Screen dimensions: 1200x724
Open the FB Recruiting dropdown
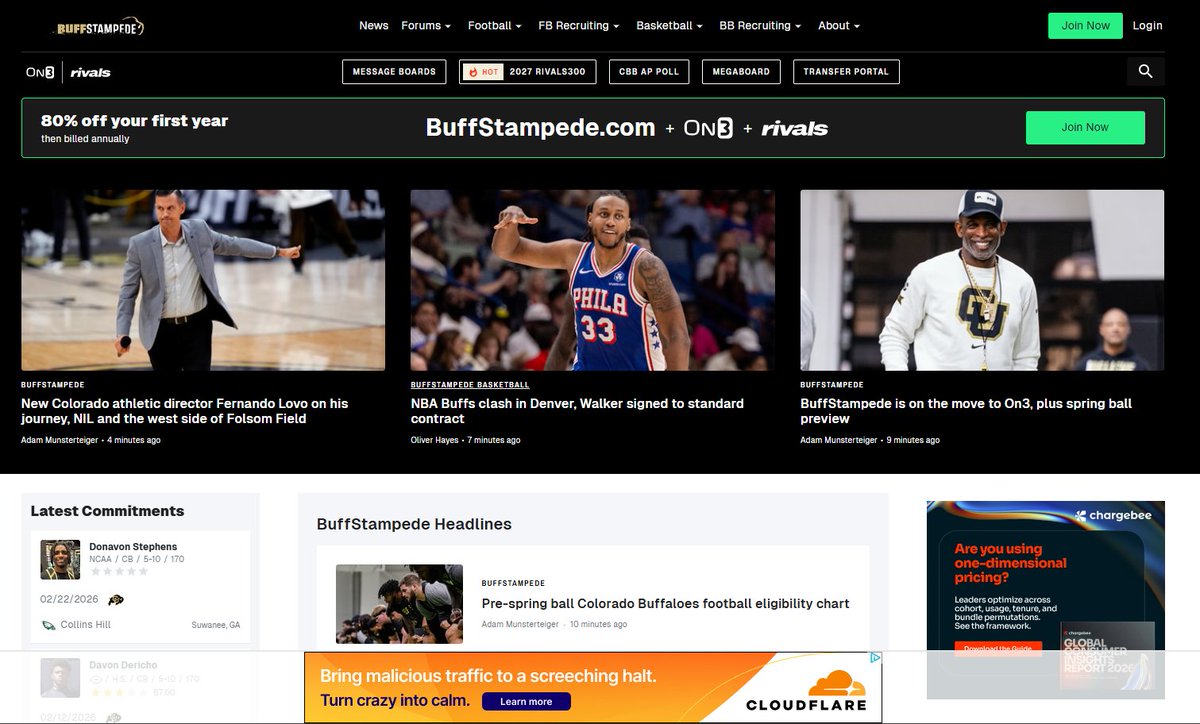point(578,26)
